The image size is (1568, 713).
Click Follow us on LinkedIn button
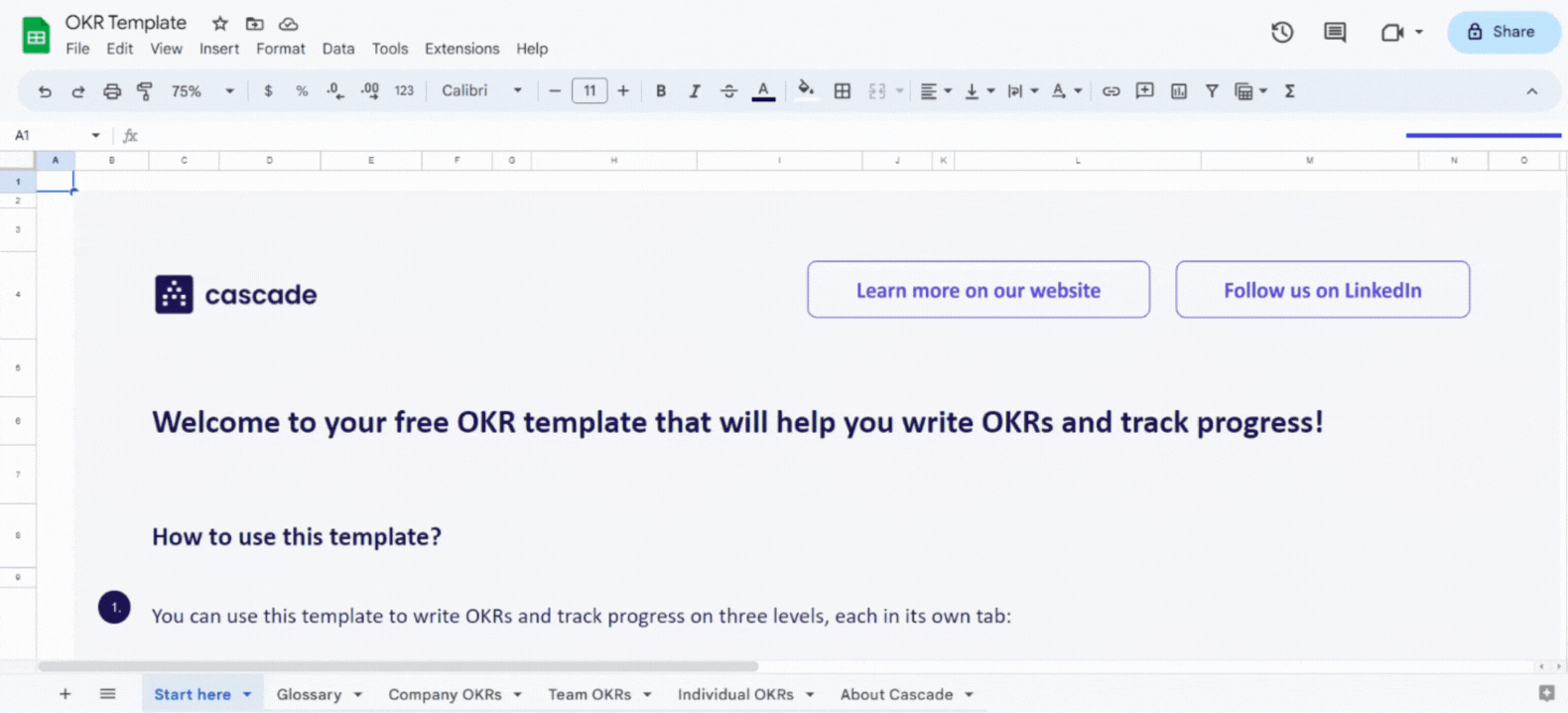coord(1323,290)
